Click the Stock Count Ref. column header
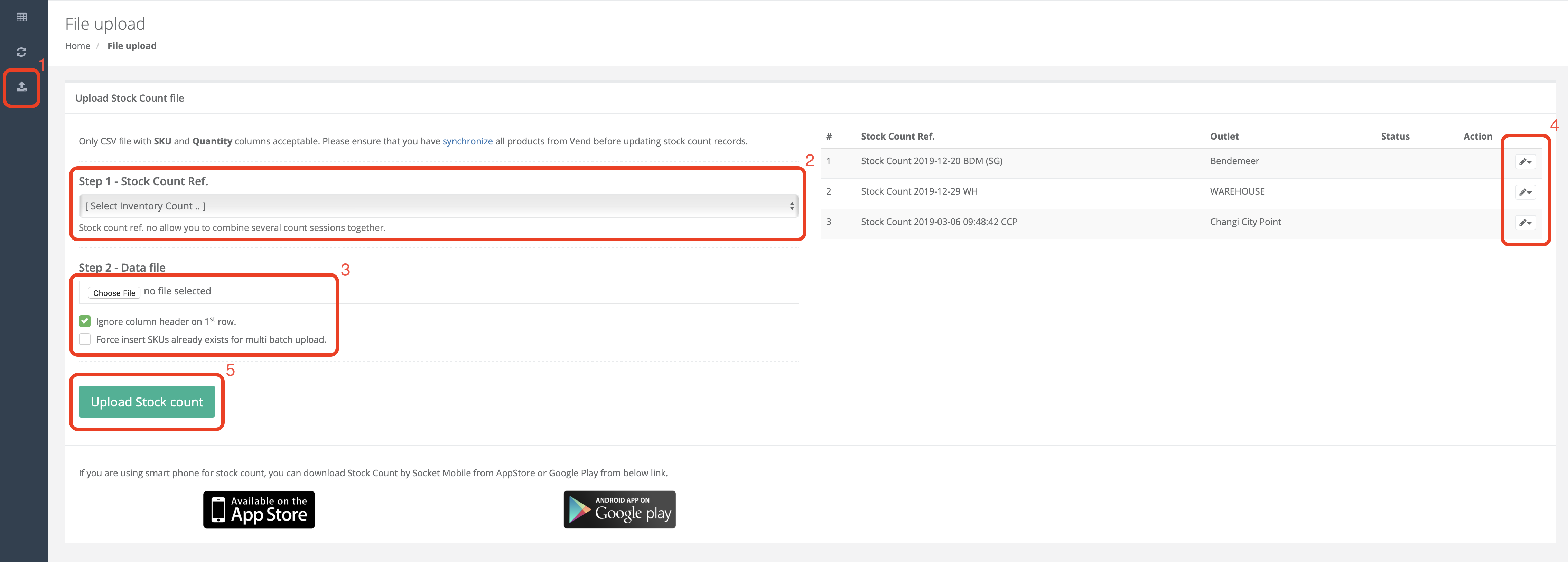Image resolution: width=1568 pixels, height=562 pixels. pos(897,137)
